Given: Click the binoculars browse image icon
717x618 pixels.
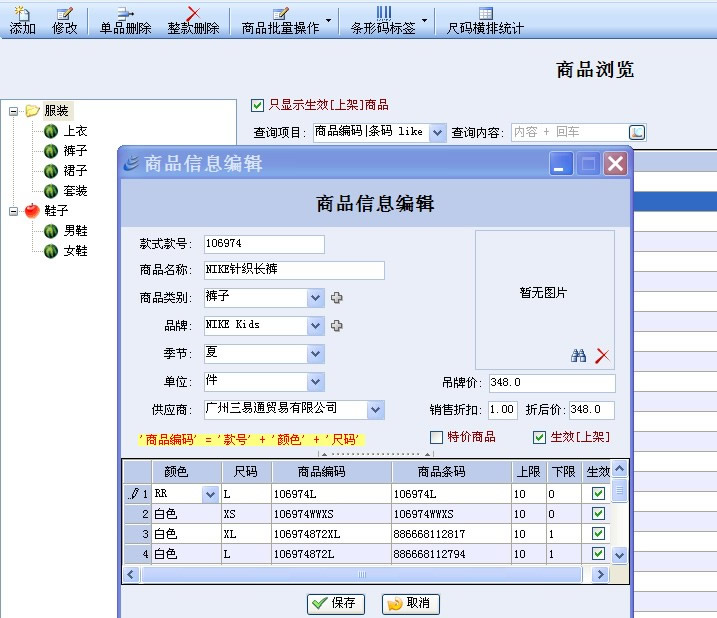Looking at the screenshot, I should 578,355.
